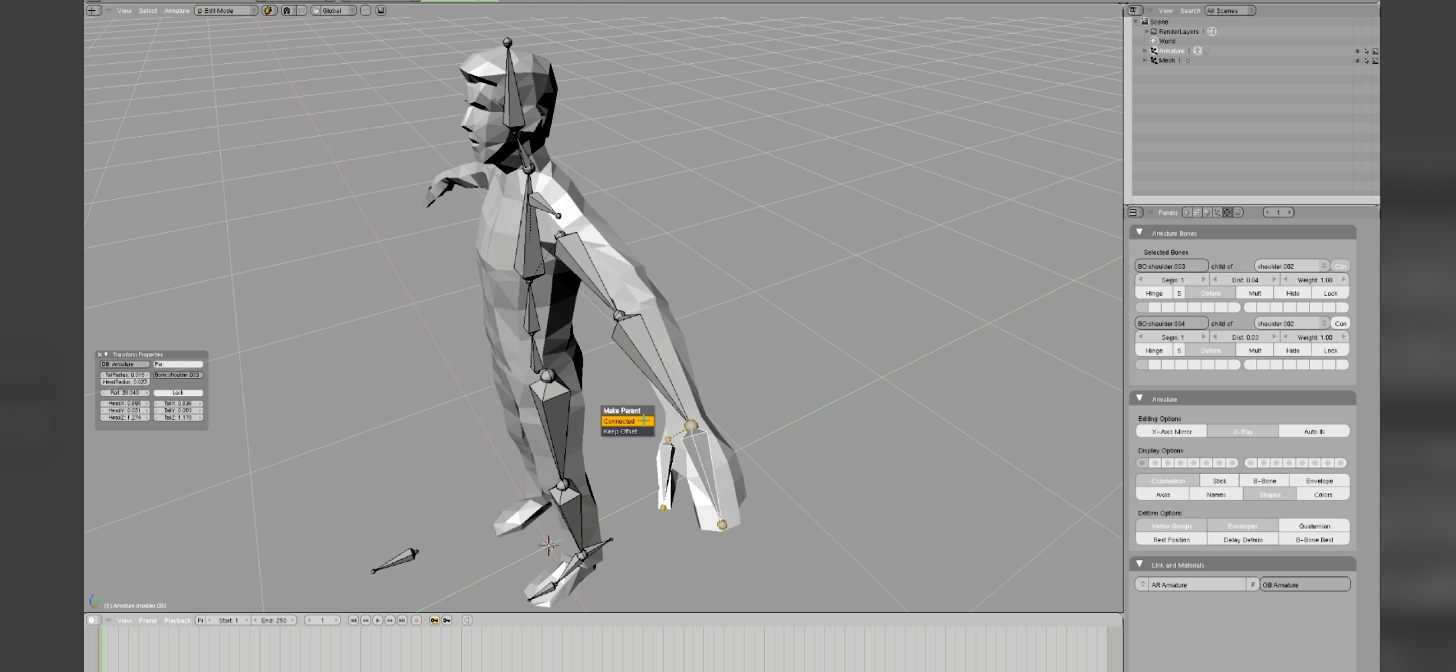Open the View menu in 3D viewport header
The height and width of the screenshot is (672, 1456).
pyautogui.click(x=124, y=10)
